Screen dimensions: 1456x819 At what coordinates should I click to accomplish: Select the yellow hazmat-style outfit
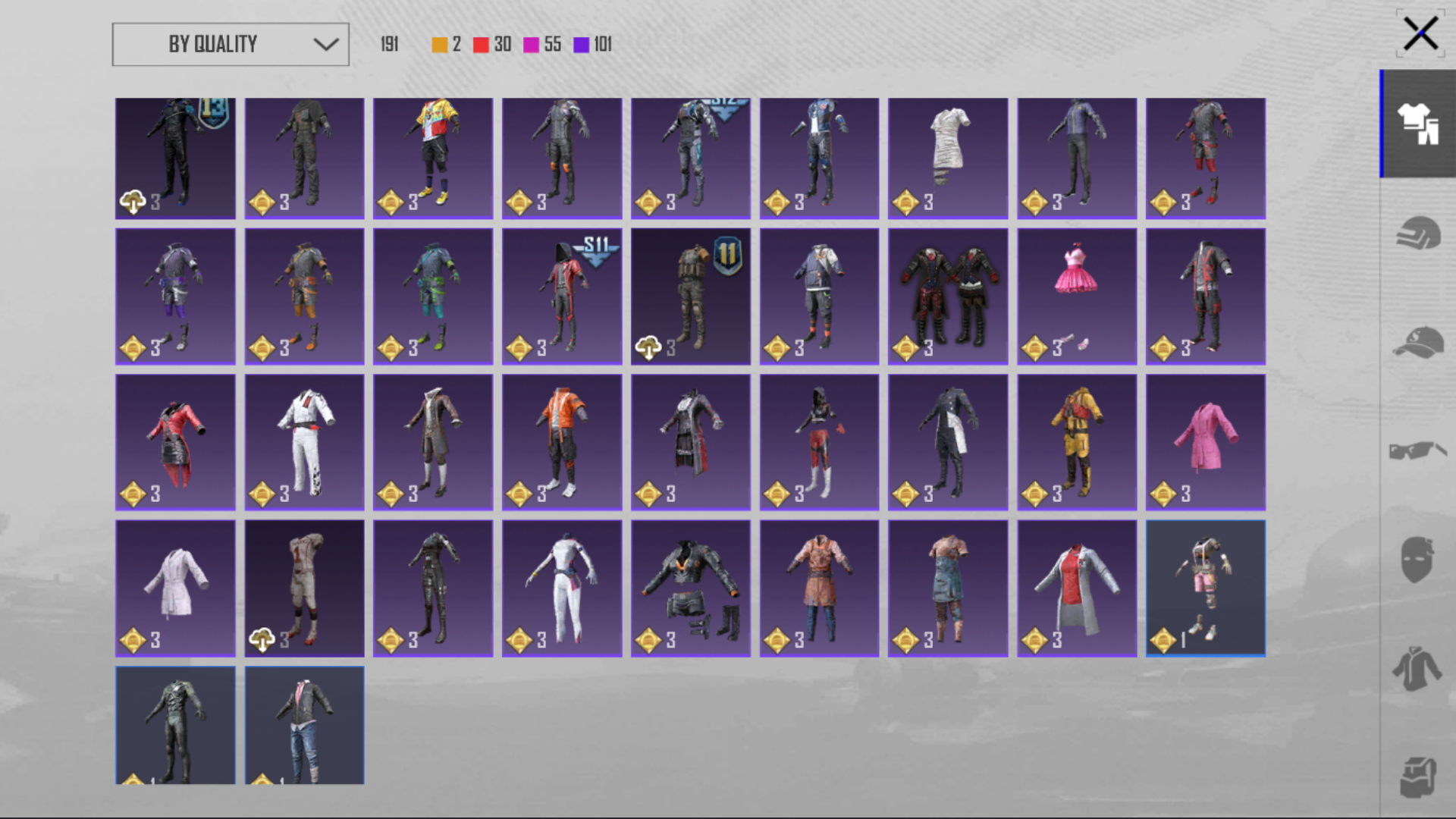pyautogui.click(x=1077, y=442)
